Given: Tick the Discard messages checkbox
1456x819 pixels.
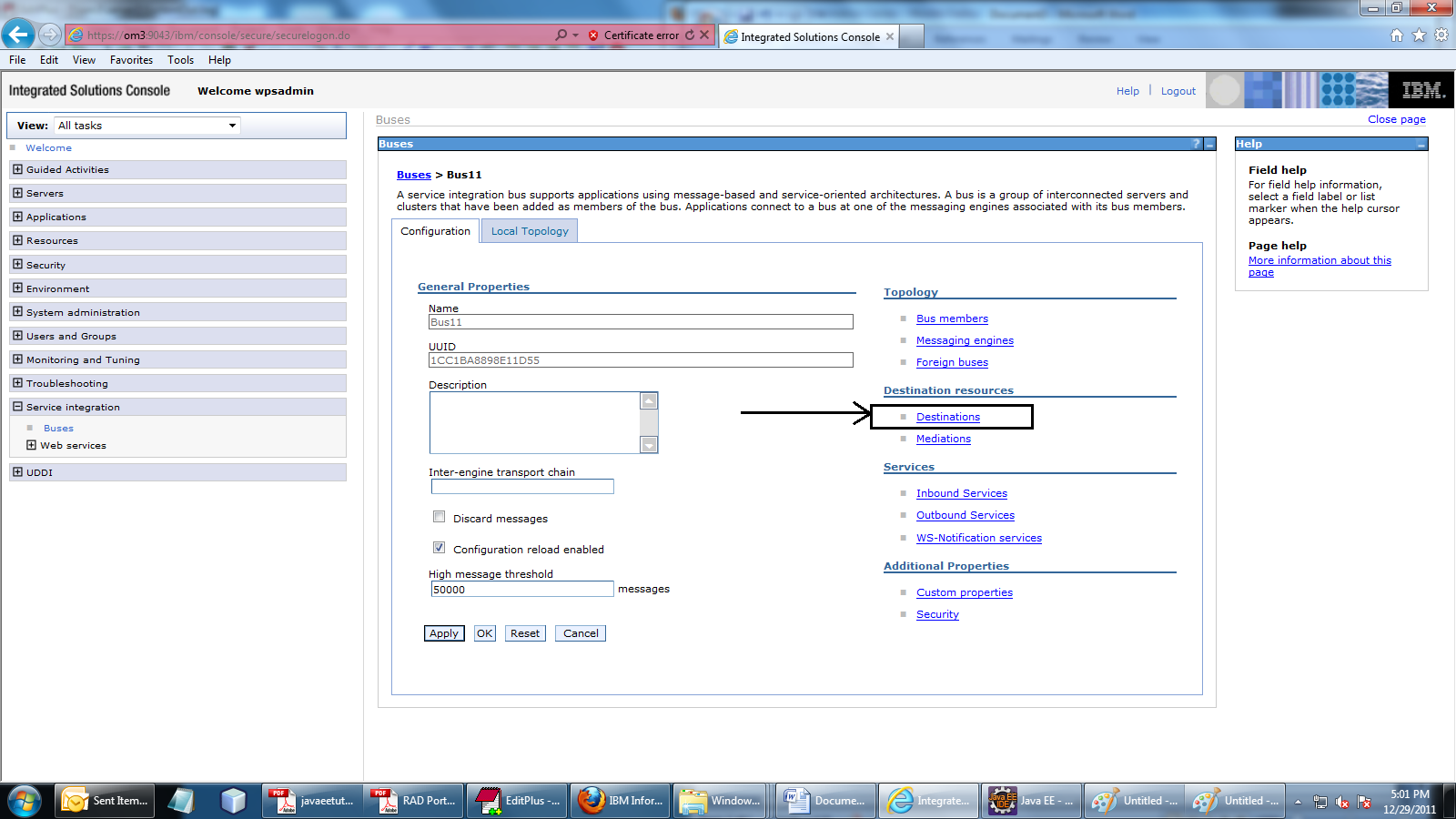Looking at the screenshot, I should click(x=440, y=517).
